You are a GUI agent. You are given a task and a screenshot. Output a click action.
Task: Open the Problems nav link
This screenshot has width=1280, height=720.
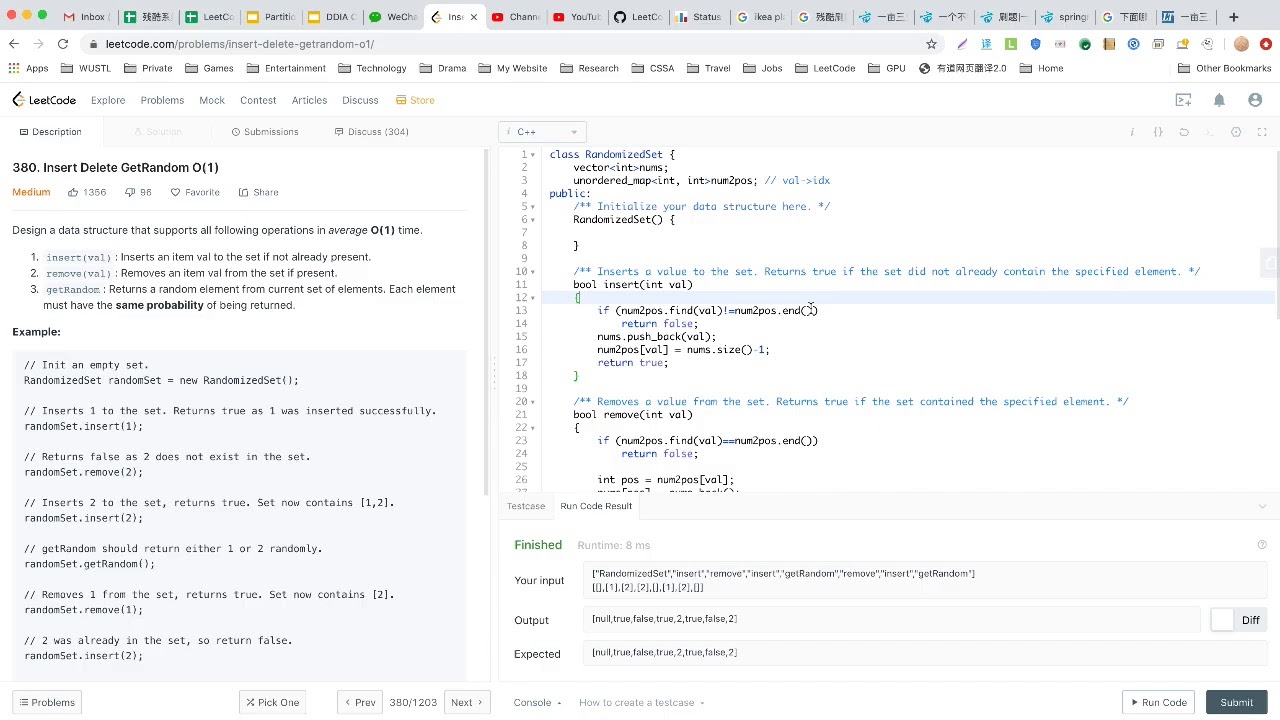(x=162, y=100)
